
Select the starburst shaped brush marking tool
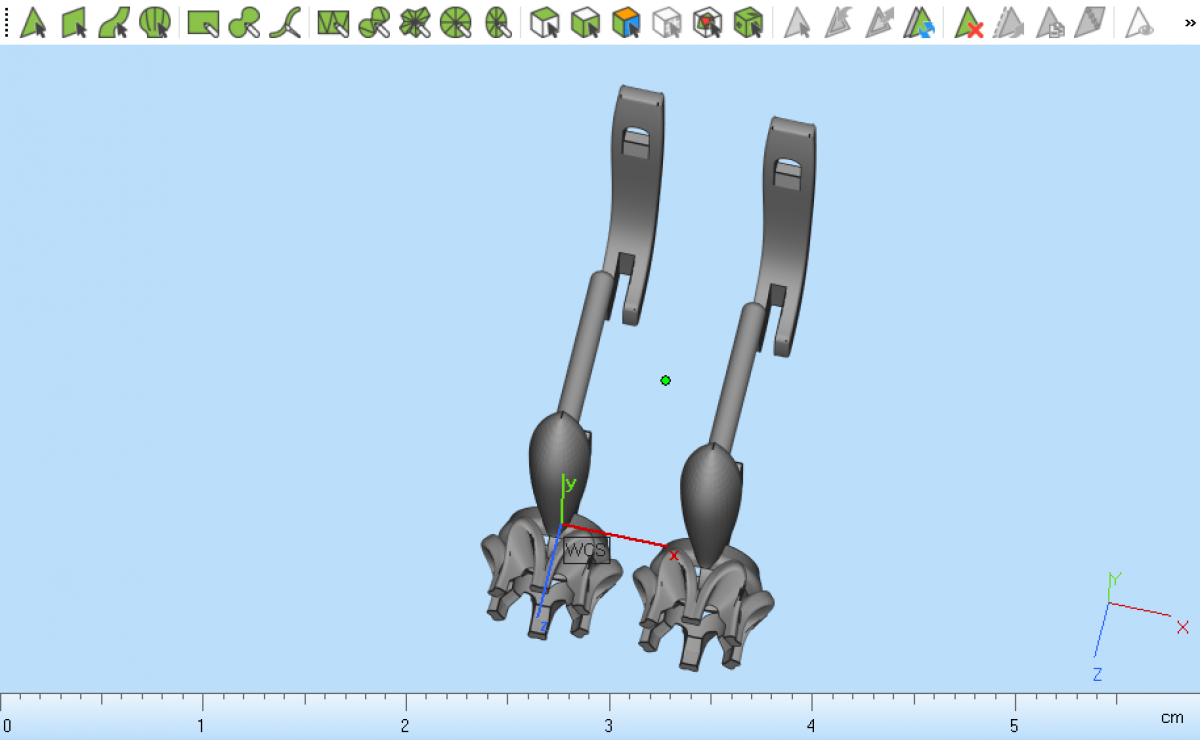coord(414,22)
